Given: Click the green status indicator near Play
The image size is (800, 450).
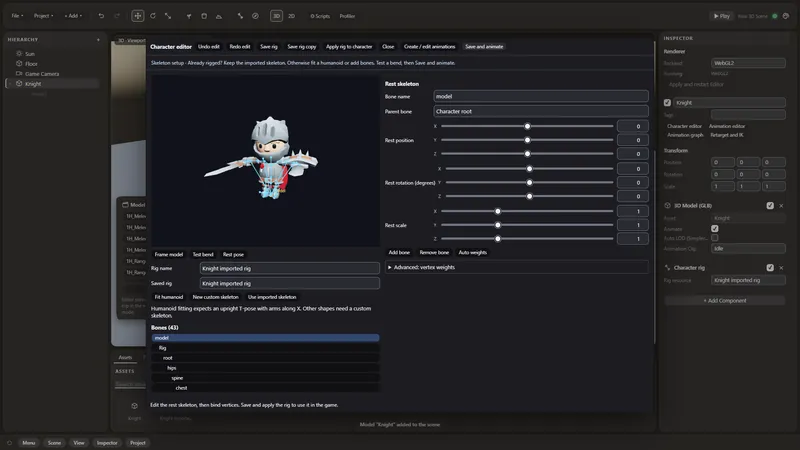Looking at the screenshot, I should 774,16.
